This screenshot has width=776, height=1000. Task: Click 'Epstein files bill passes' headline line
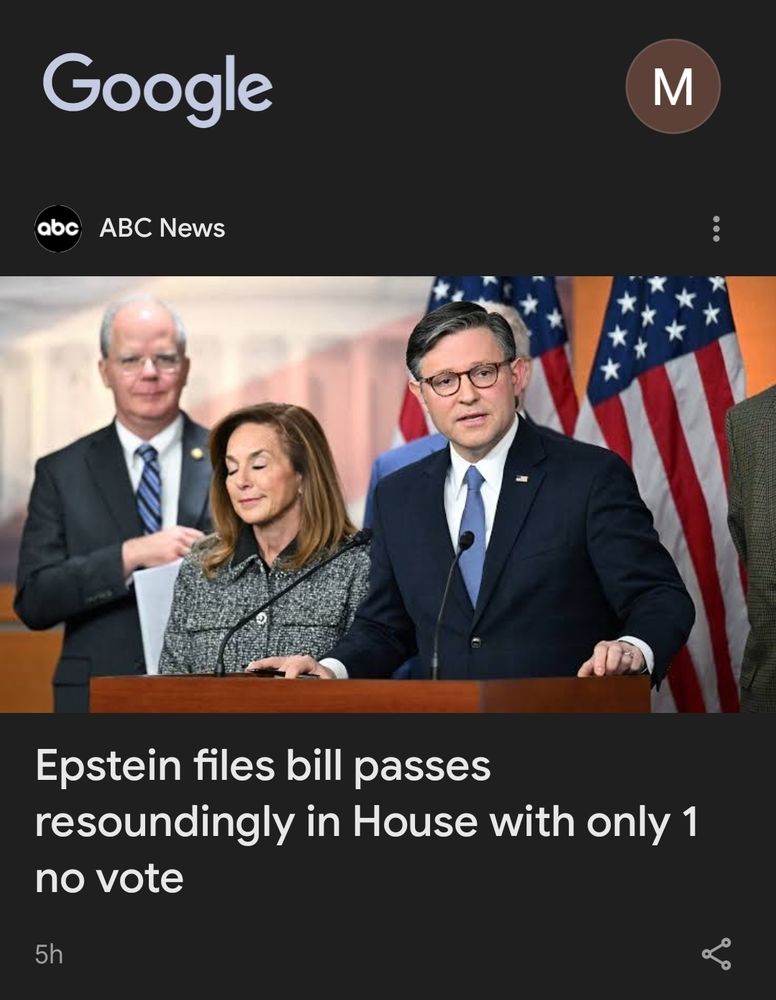tap(263, 767)
